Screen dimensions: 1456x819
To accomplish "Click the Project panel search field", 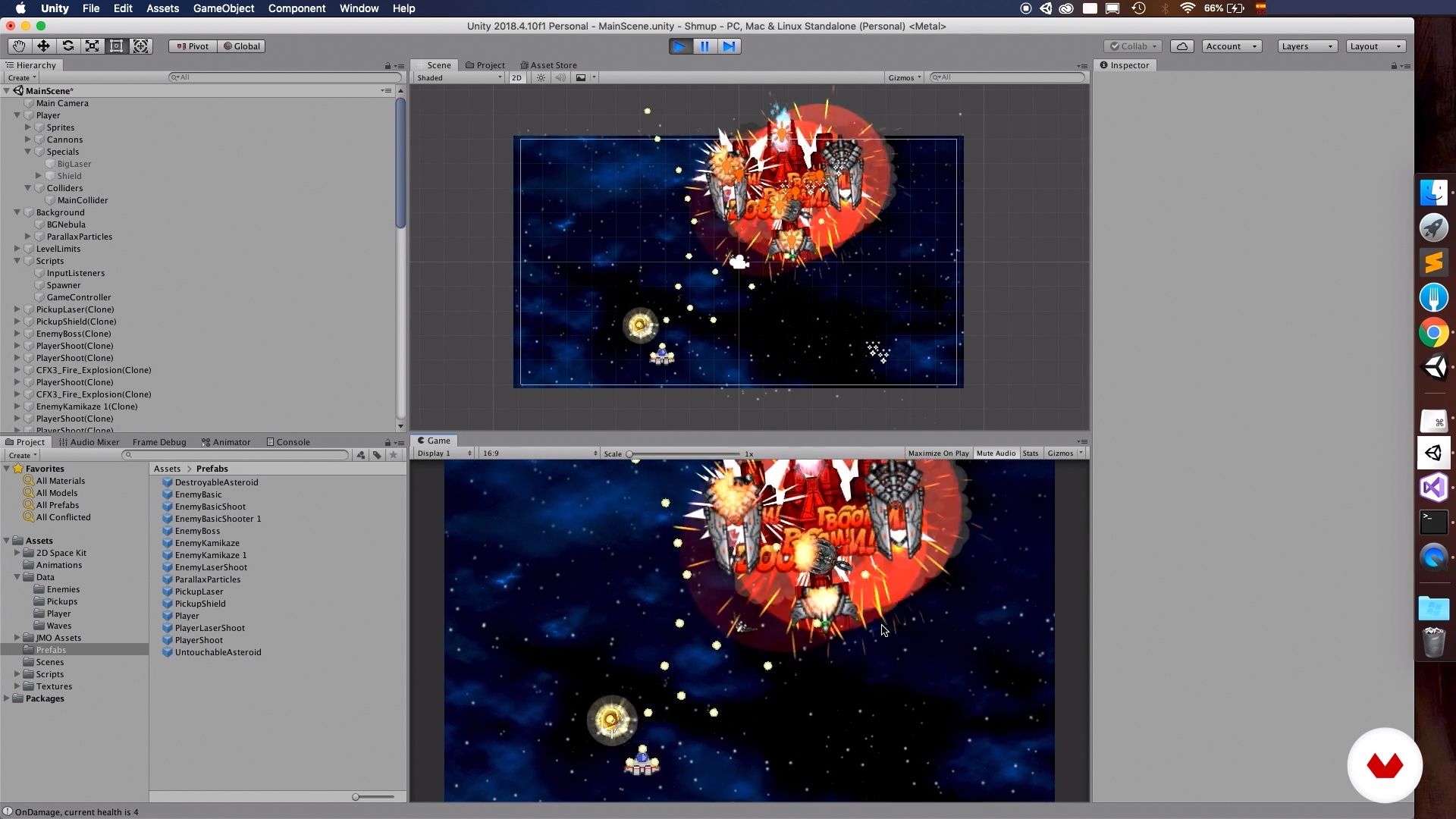I will pos(235,455).
